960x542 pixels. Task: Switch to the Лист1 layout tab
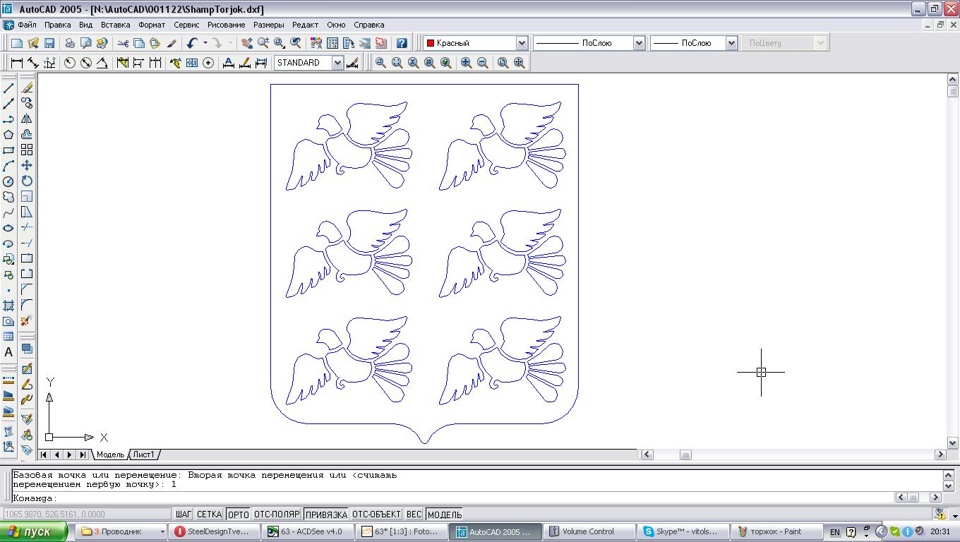pyautogui.click(x=144, y=455)
